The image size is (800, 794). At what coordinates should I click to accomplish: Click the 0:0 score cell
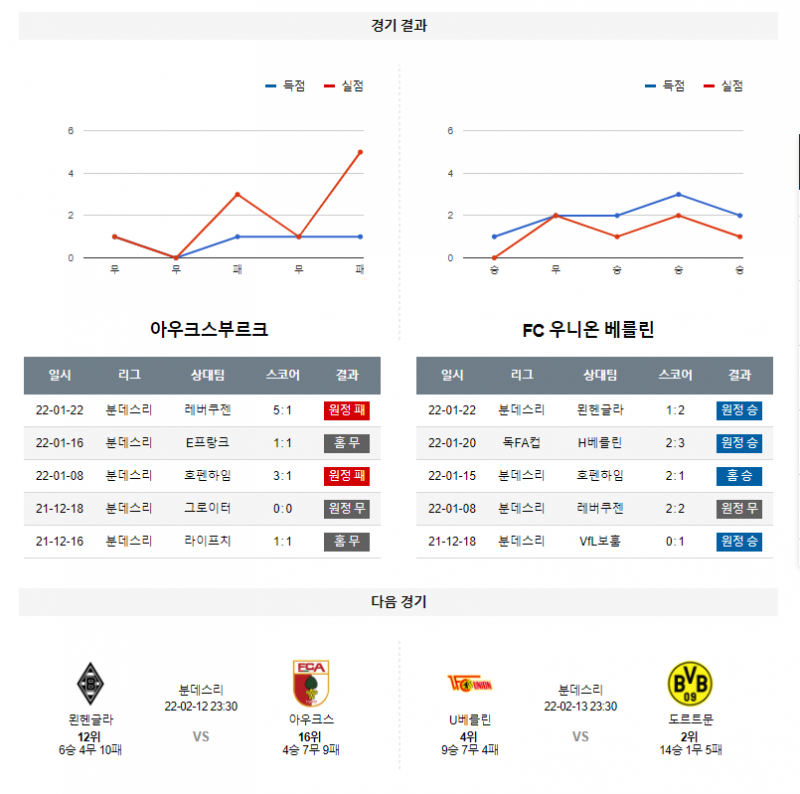coord(283,509)
